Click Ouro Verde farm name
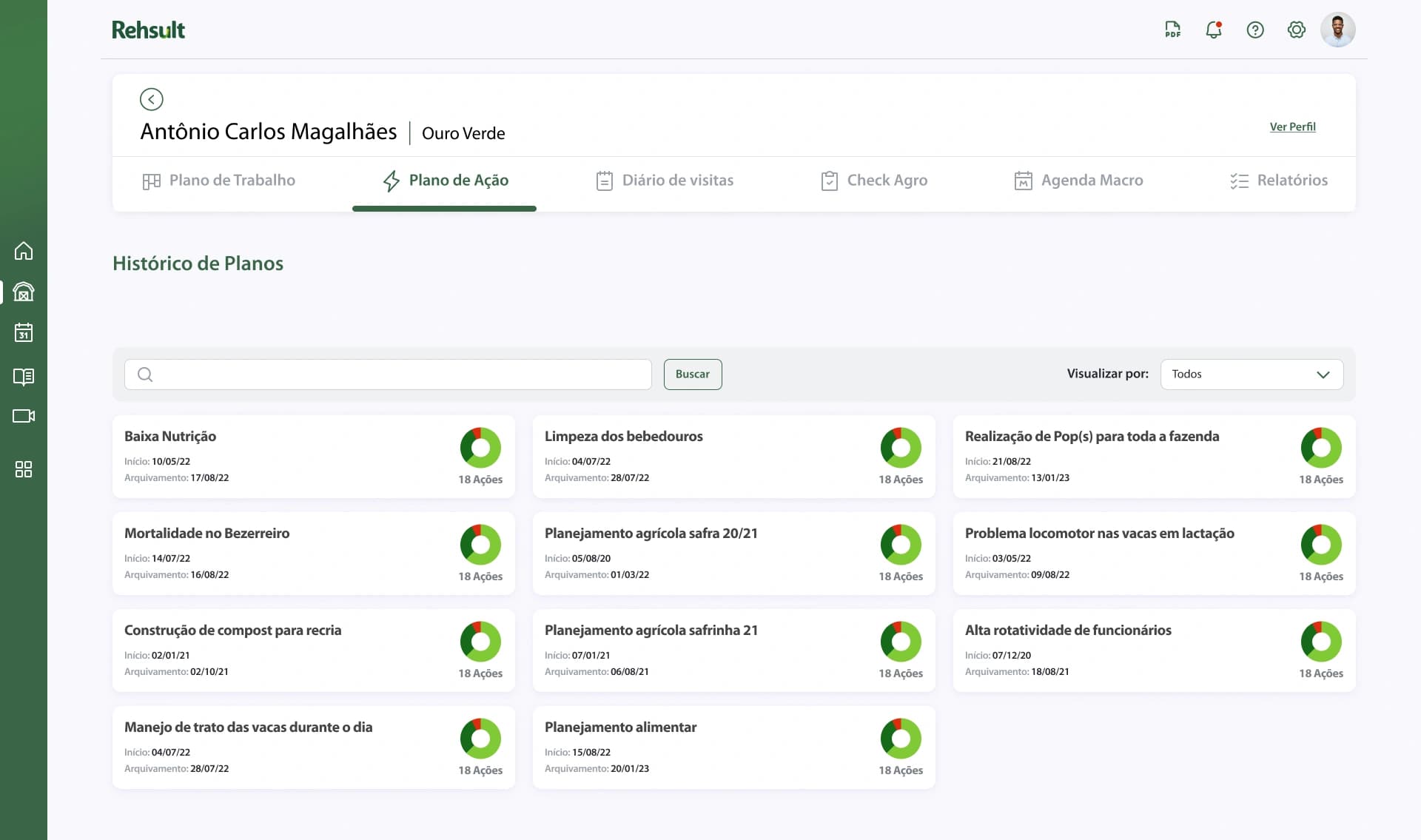1421x840 pixels. point(463,133)
